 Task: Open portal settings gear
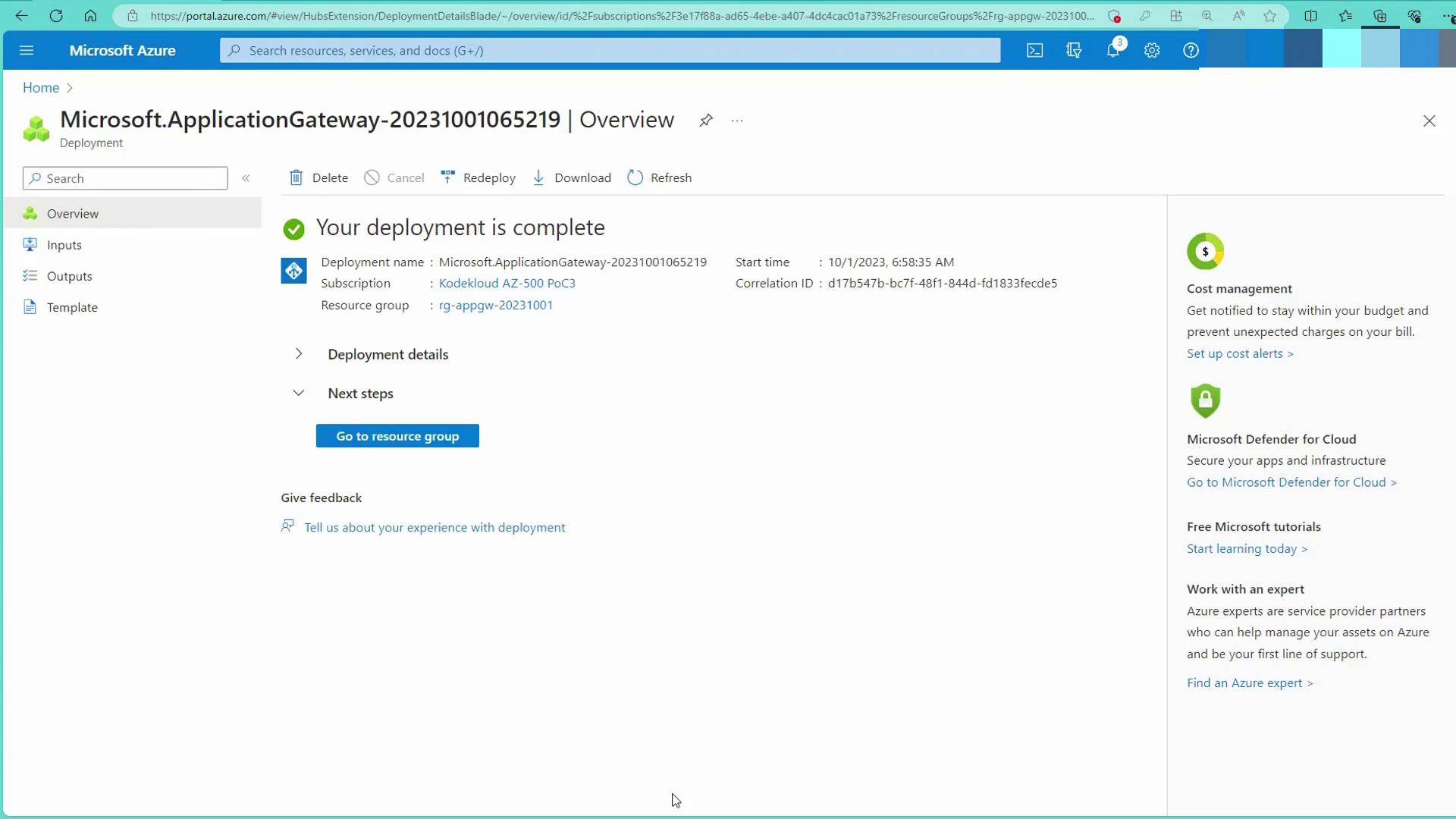(1152, 50)
